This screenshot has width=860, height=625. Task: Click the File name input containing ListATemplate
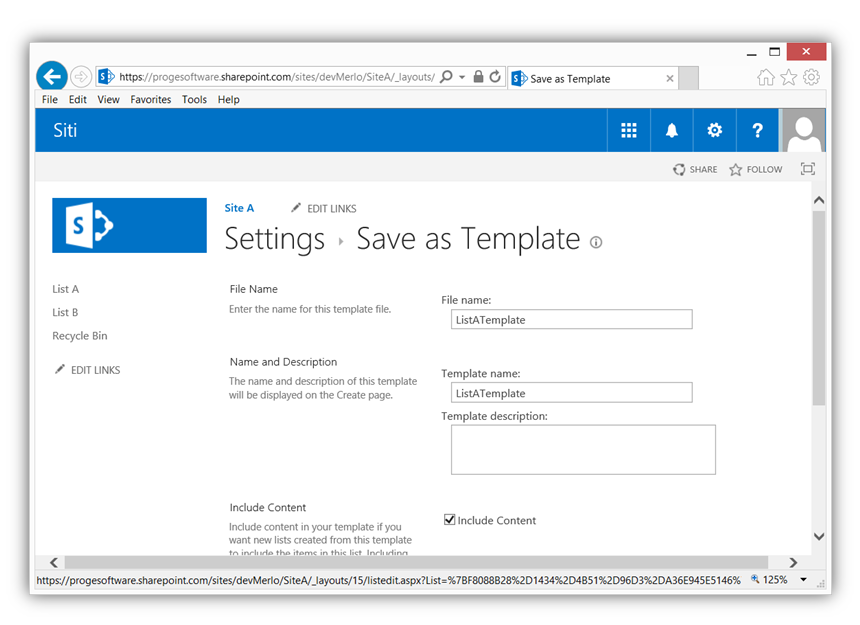point(571,319)
